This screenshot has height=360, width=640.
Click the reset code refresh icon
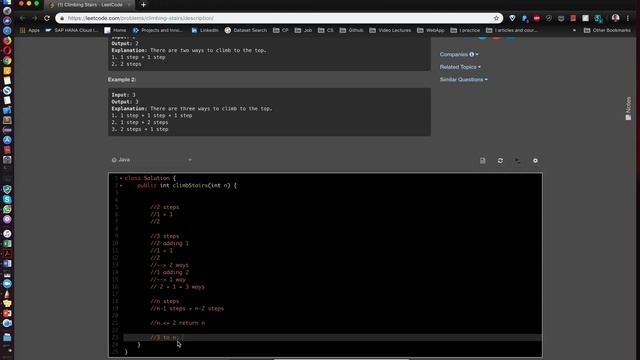[x=500, y=161]
